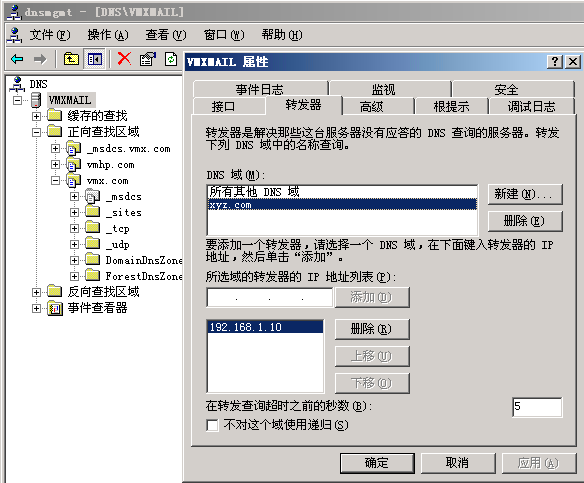Viewport: 584px width, 483px height.
Task: Expand the 事件查看器 node
Action: (x=36, y=308)
